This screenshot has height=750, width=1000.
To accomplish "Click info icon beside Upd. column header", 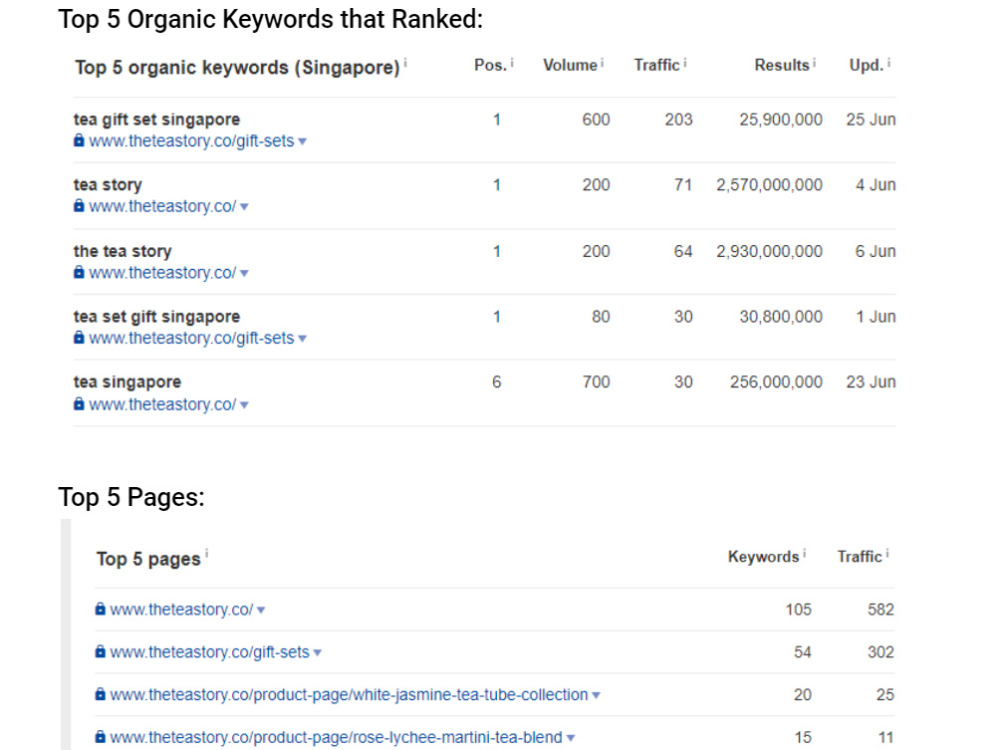I will tap(889, 62).
